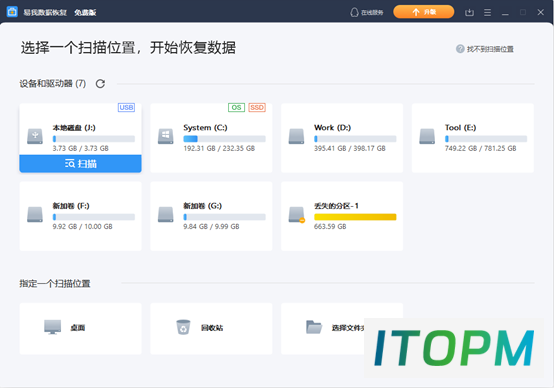Minimize the data recovery window

[505, 13]
